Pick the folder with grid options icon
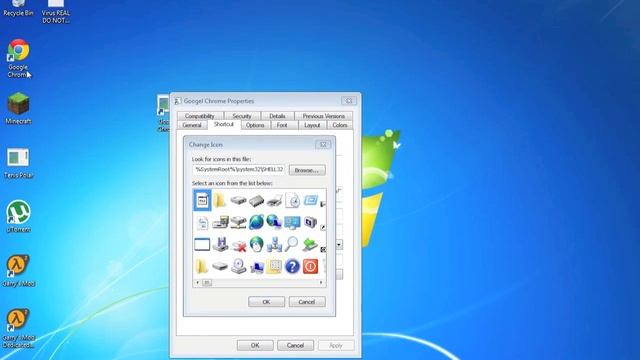Viewport: 640px width, 360px height. 274,267
